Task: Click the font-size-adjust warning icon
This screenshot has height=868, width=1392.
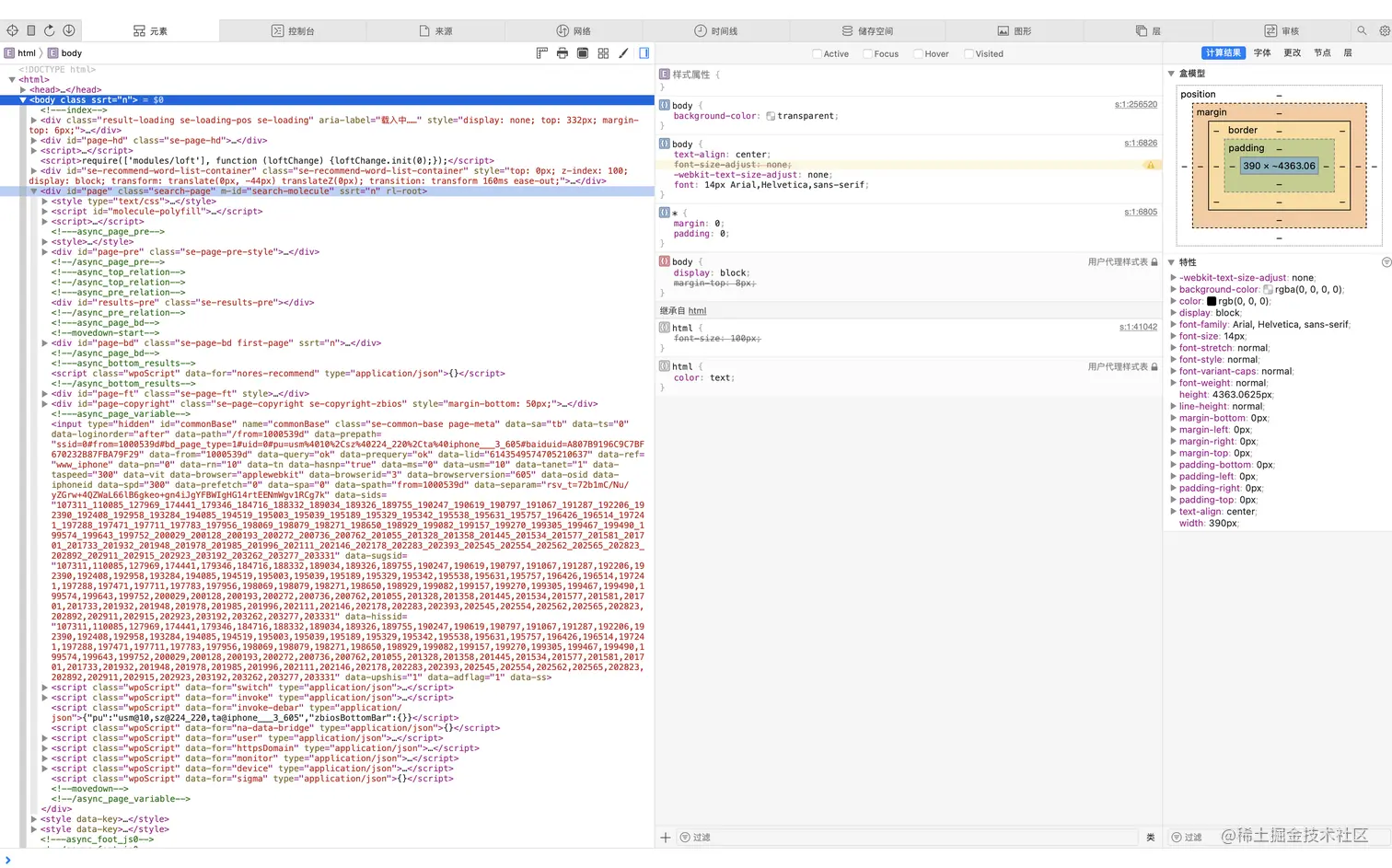Action: [x=1150, y=165]
